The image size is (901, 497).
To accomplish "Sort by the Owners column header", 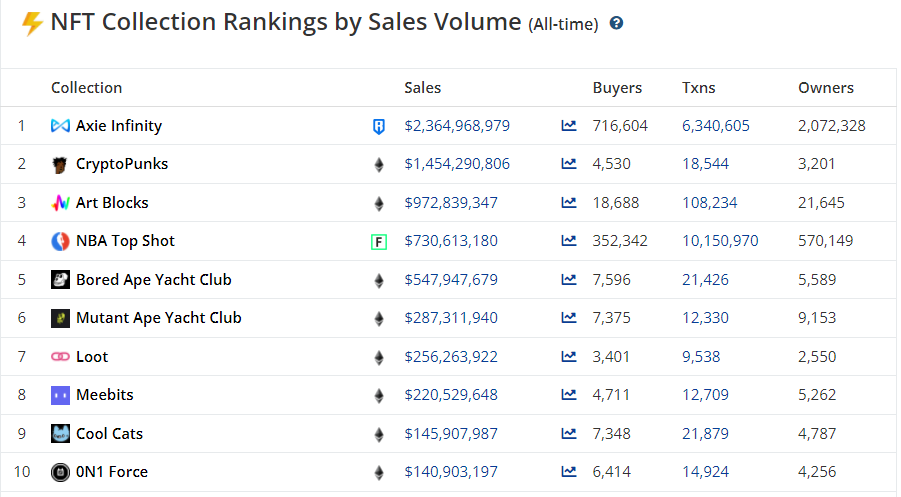I will [x=825, y=88].
